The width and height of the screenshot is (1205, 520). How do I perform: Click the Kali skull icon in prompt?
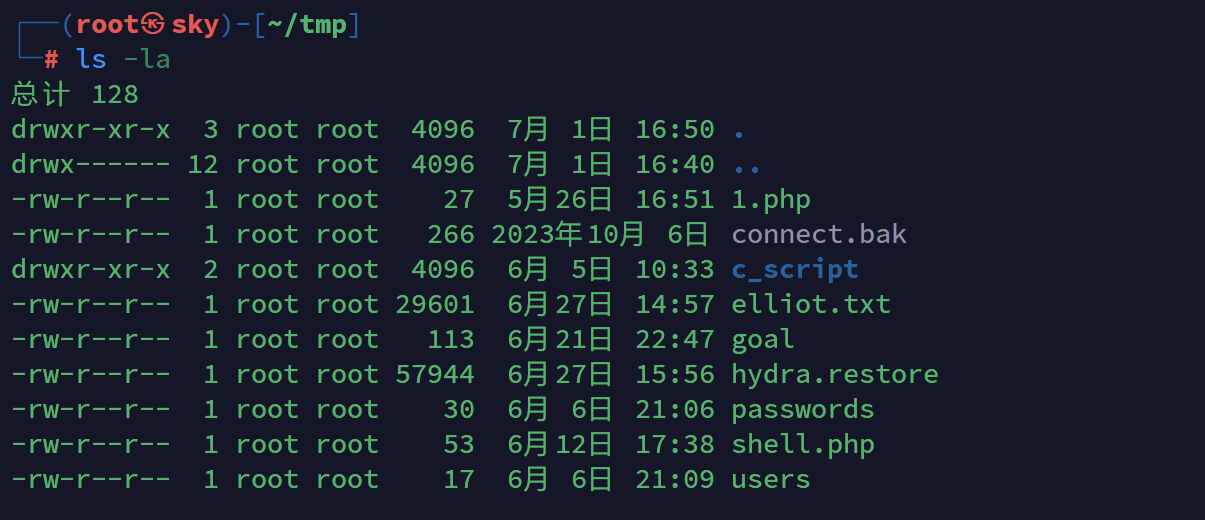click(x=152, y=24)
